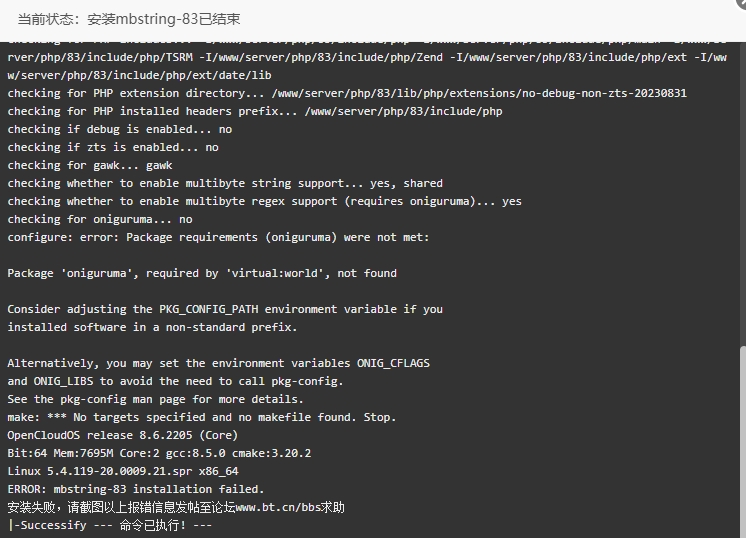Close the mbstring-83 install log dialog

[741, 3]
